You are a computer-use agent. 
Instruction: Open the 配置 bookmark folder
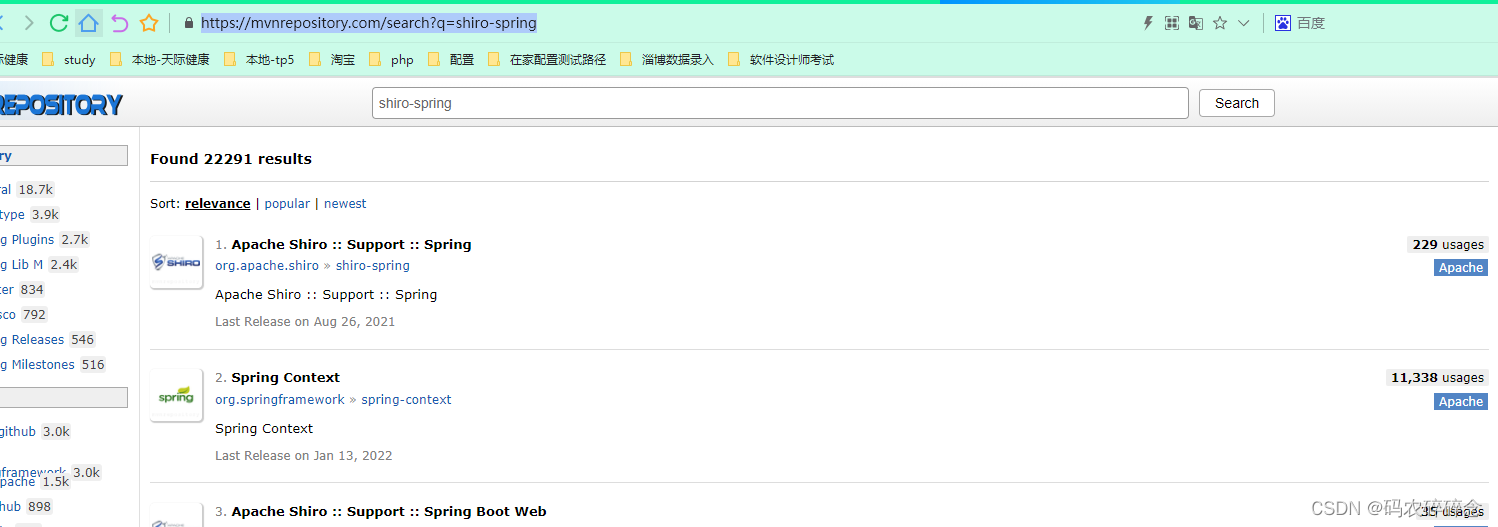451,59
